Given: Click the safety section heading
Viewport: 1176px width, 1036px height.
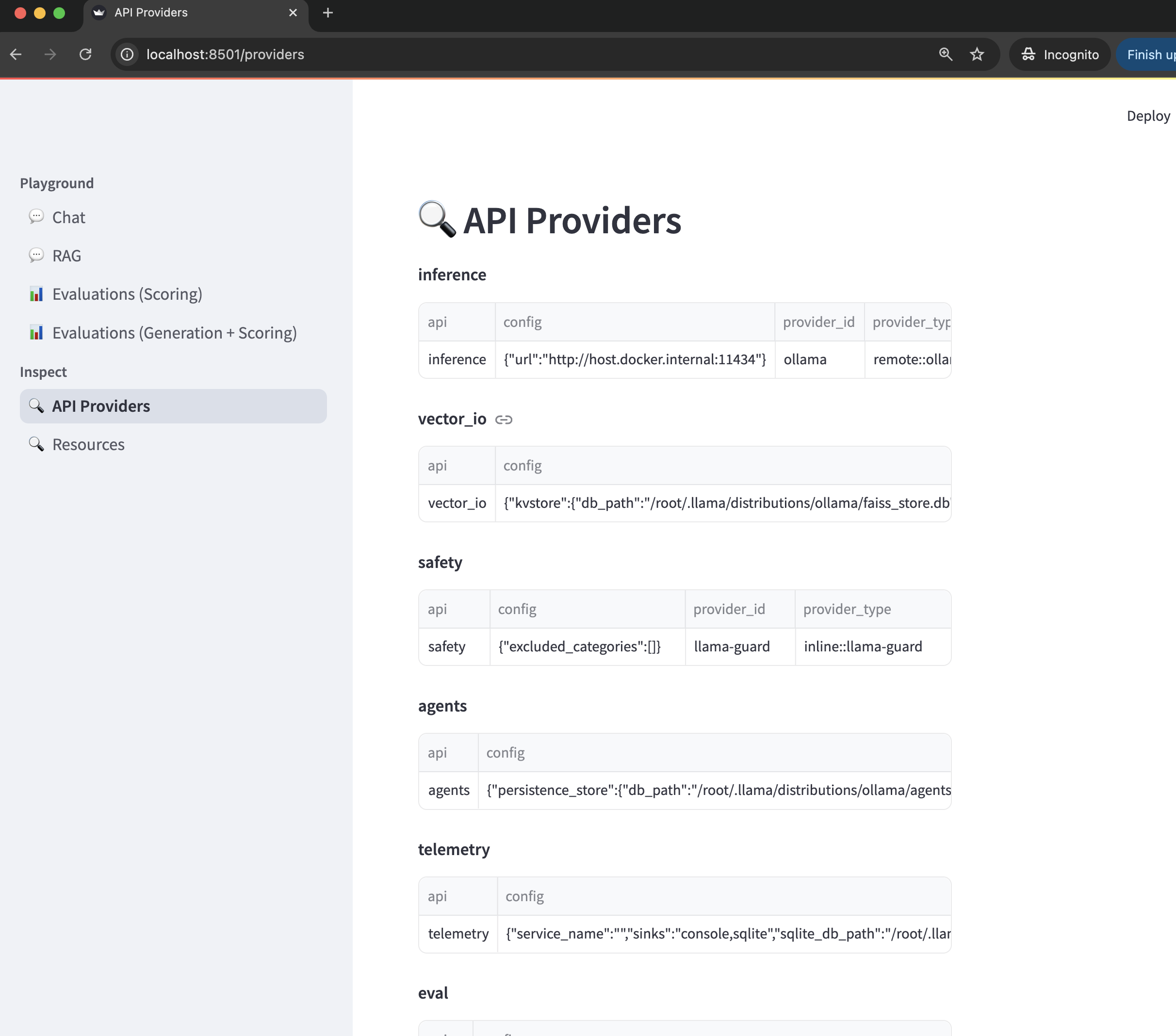Looking at the screenshot, I should coord(440,563).
